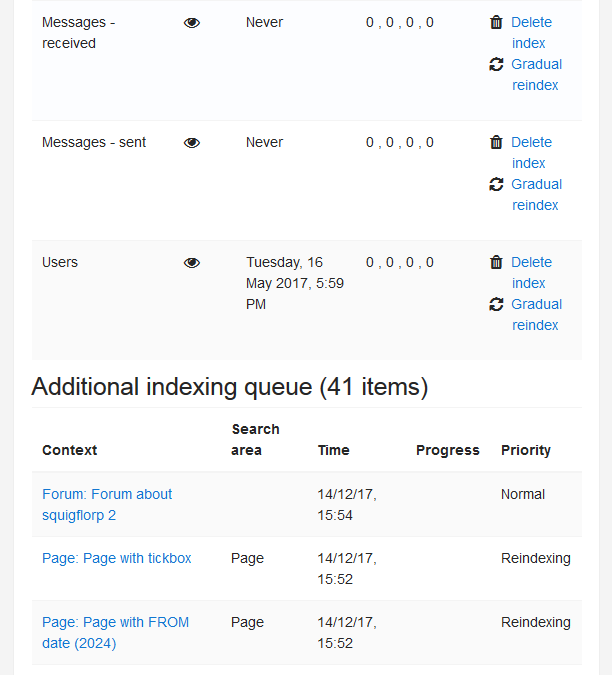
Task: Click reindex arrows icon for Messages - sent
Action: (x=496, y=184)
